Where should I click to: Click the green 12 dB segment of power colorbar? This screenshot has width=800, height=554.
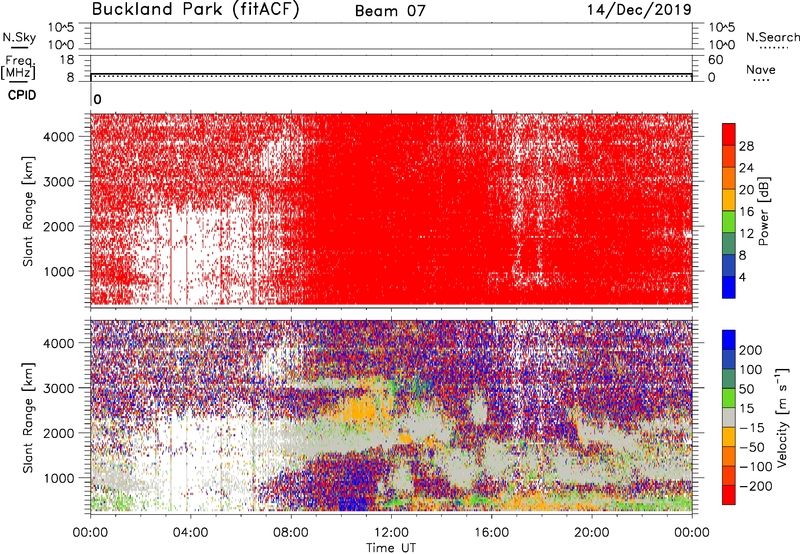729,221
